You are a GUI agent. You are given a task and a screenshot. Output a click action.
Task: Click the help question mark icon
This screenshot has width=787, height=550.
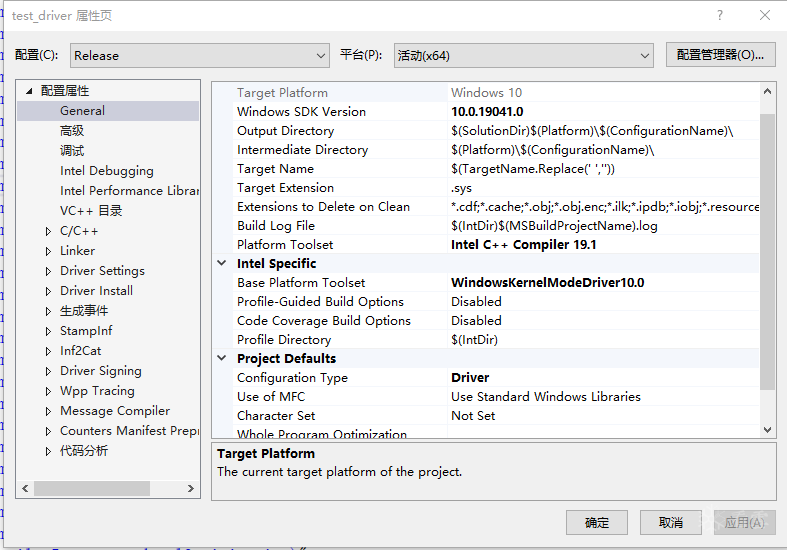[x=719, y=16]
